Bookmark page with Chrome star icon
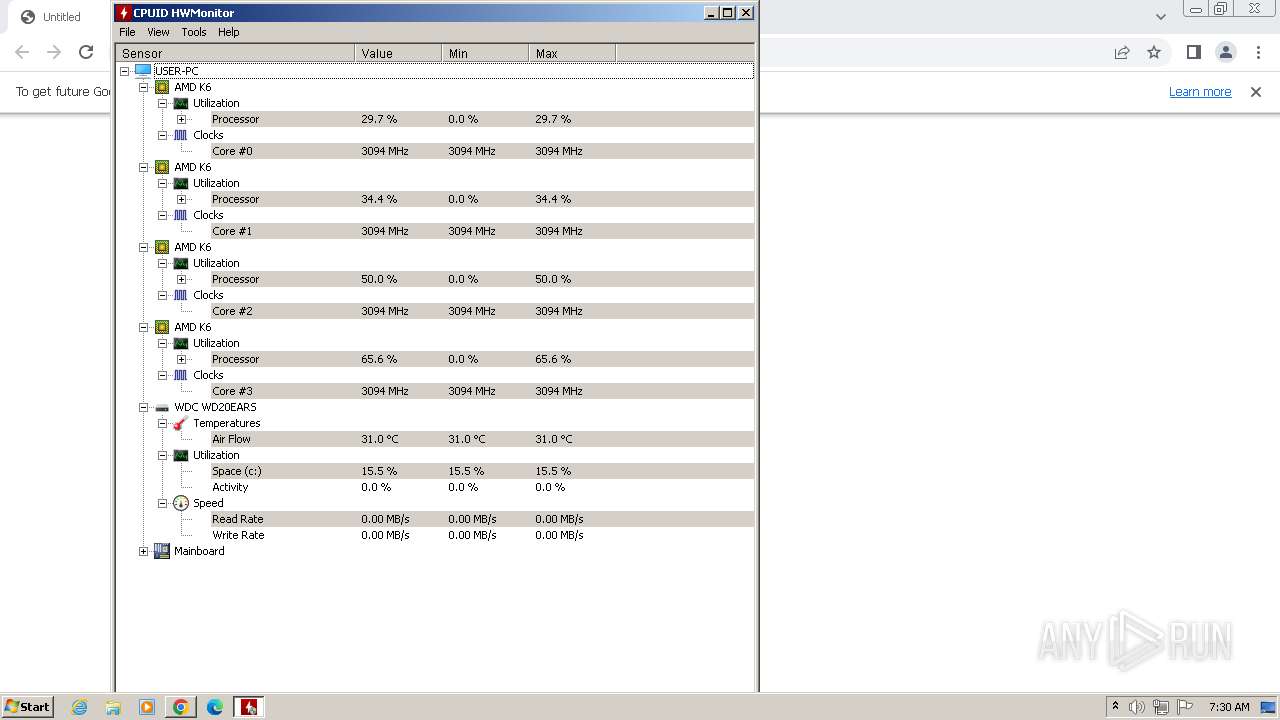The image size is (1280, 720). [x=1154, y=52]
